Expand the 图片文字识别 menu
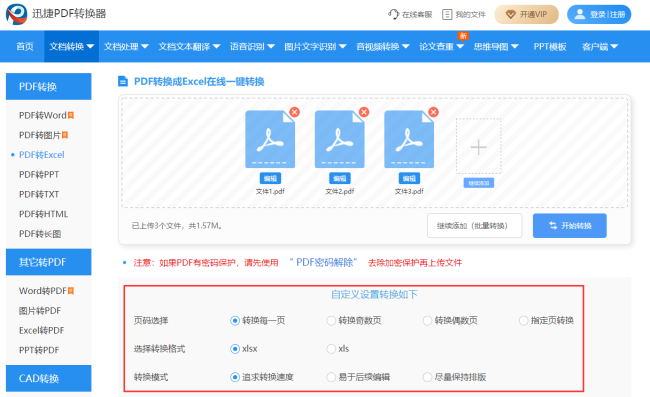This screenshot has height=397, width=650. 315,46
